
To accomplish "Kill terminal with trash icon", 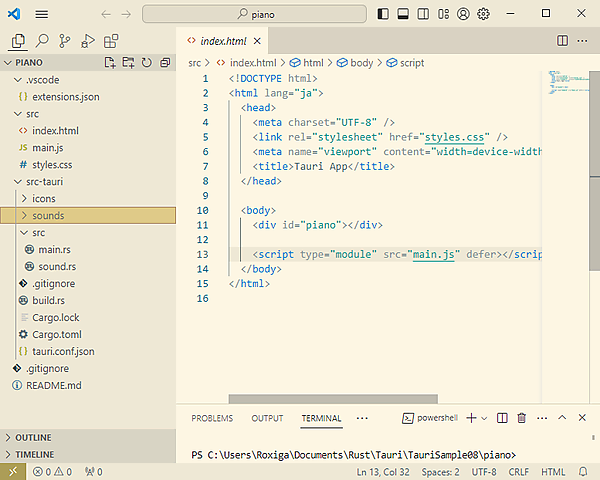I will pos(521,418).
